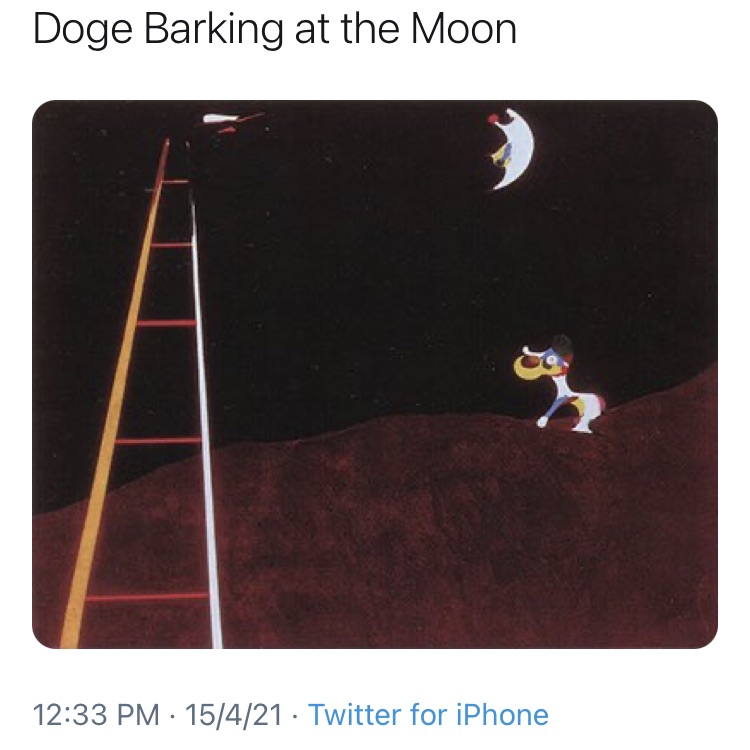
Task: Click the tweet text Doge Barking at the Moon
Action: (275, 31)
